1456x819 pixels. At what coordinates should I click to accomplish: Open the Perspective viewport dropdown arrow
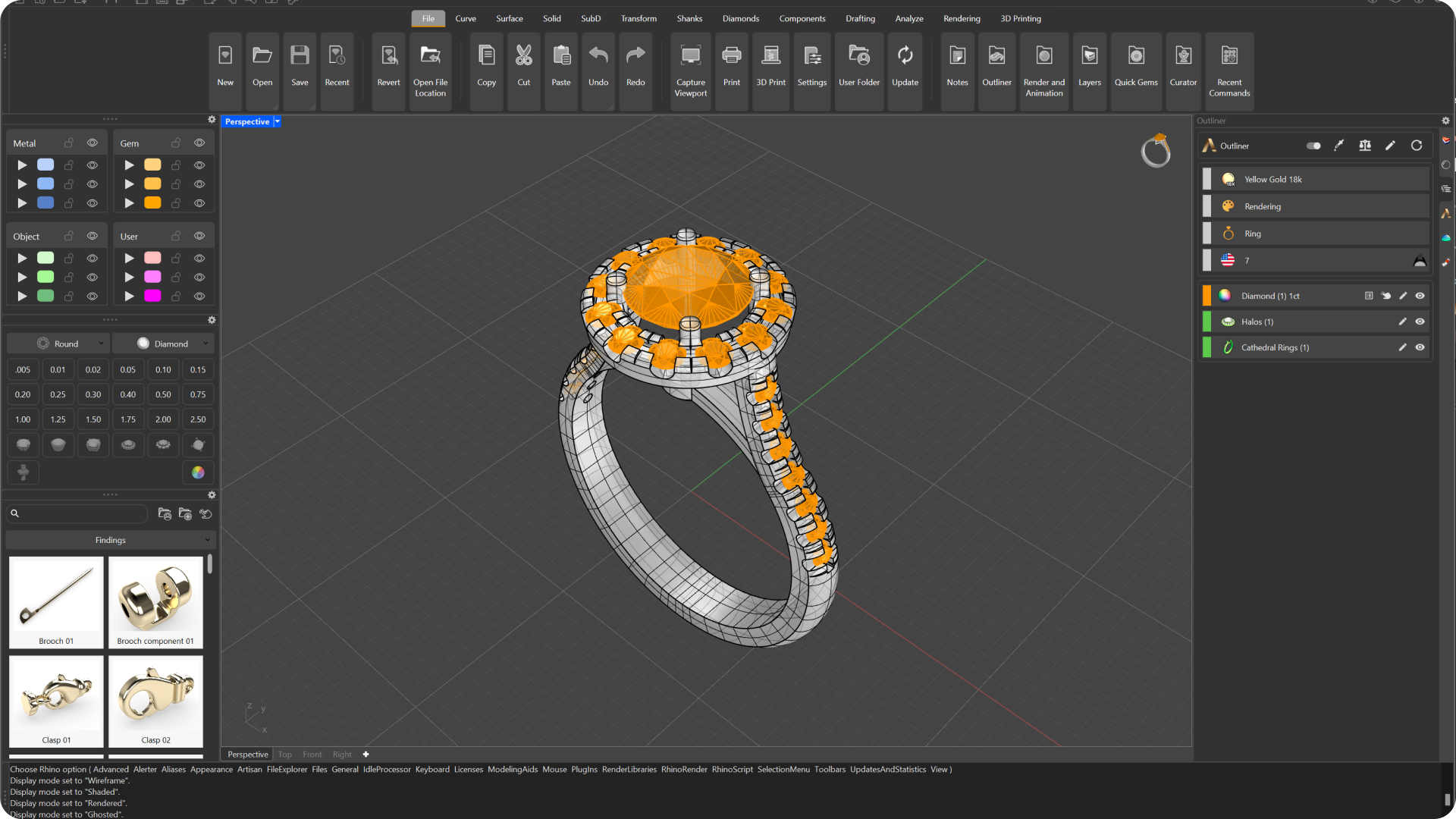pyautogui.click(x=278, y=121)
